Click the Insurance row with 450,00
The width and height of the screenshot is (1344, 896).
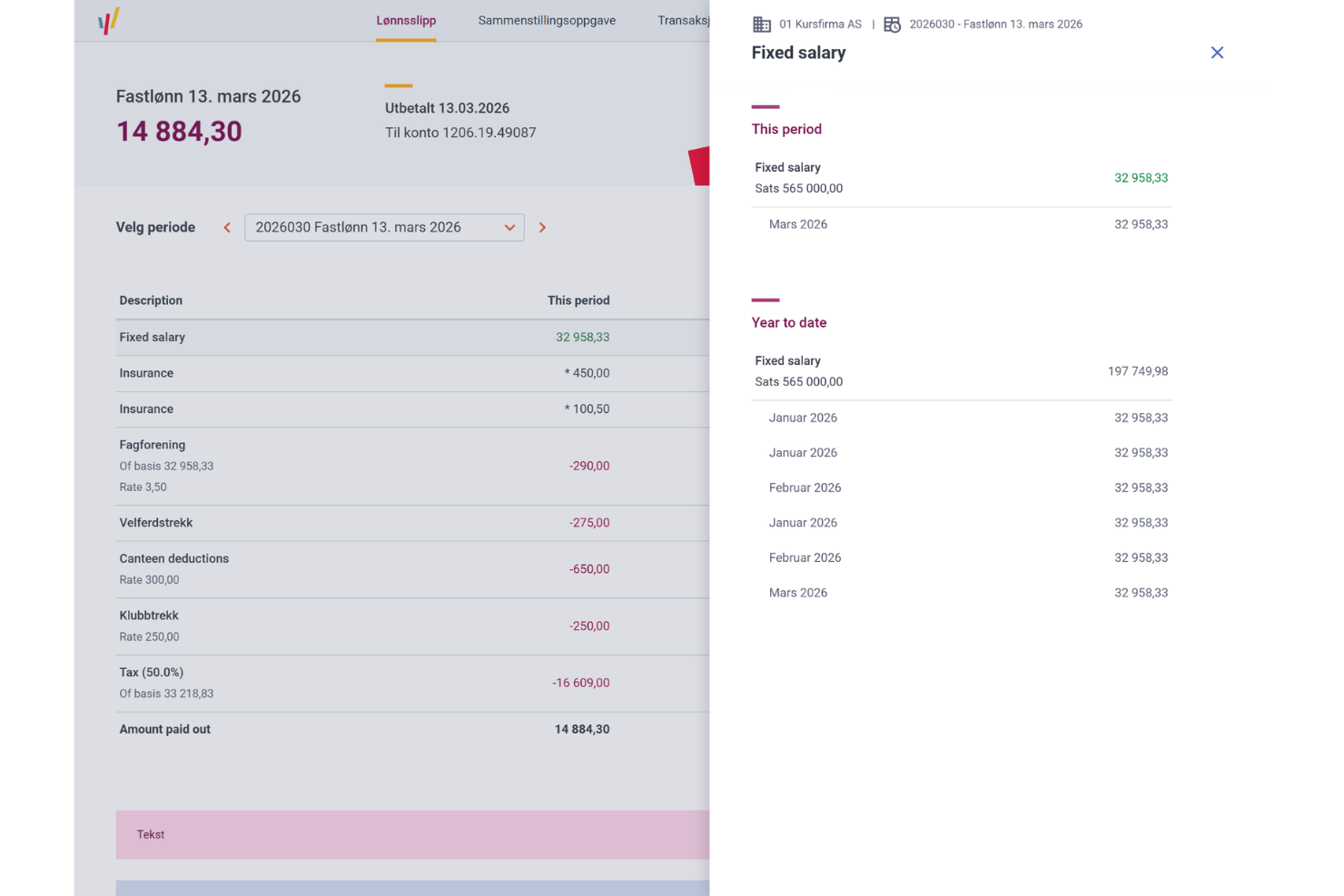[x=412, y=373]
